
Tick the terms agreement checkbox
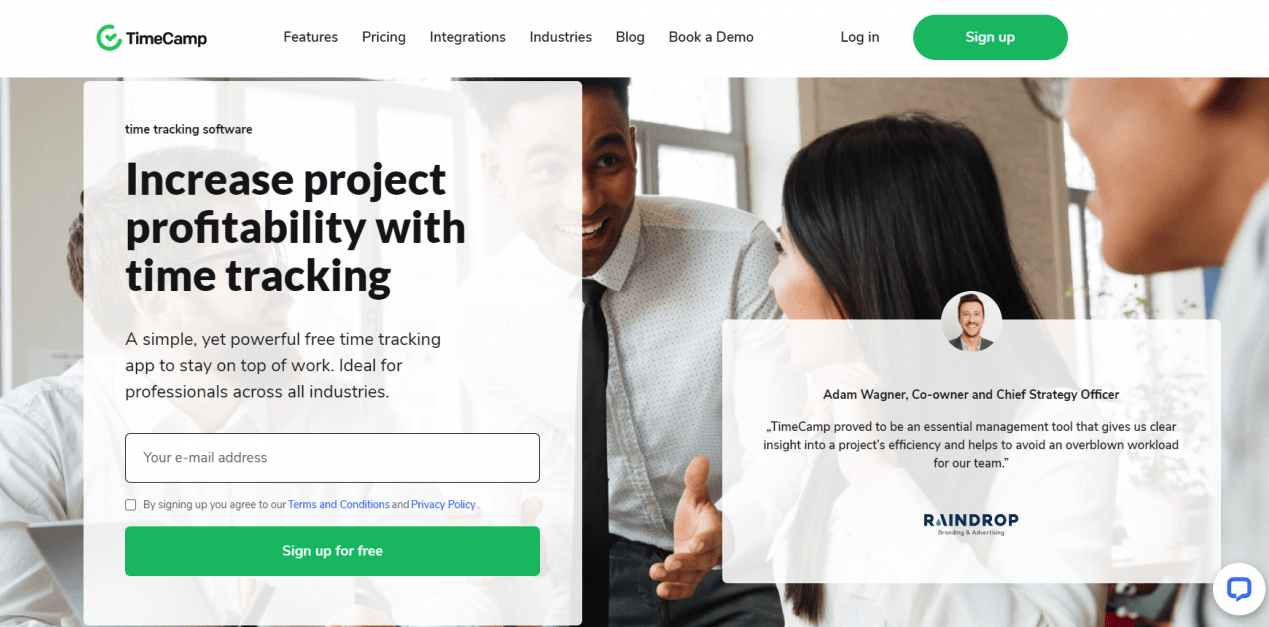[130, 505]
